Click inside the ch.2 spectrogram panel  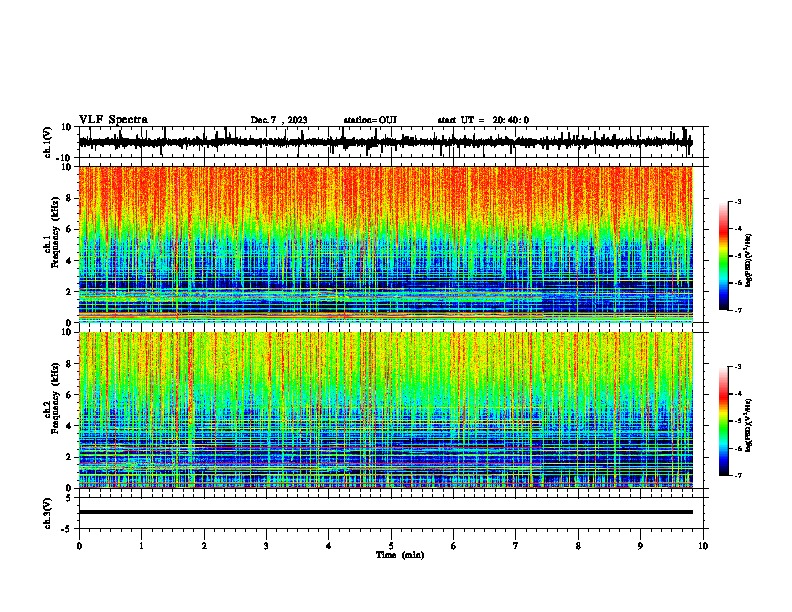pyautogui.click(x=385, y=410)
